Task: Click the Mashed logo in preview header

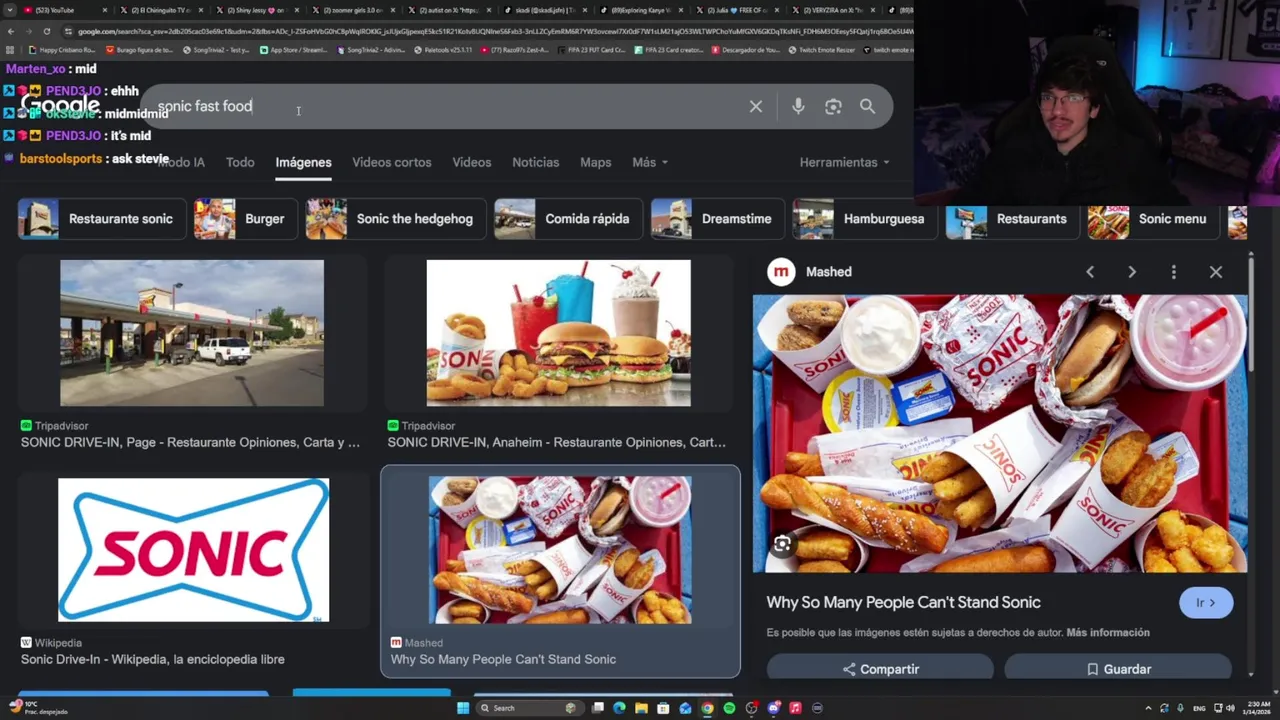Action: 781,272
